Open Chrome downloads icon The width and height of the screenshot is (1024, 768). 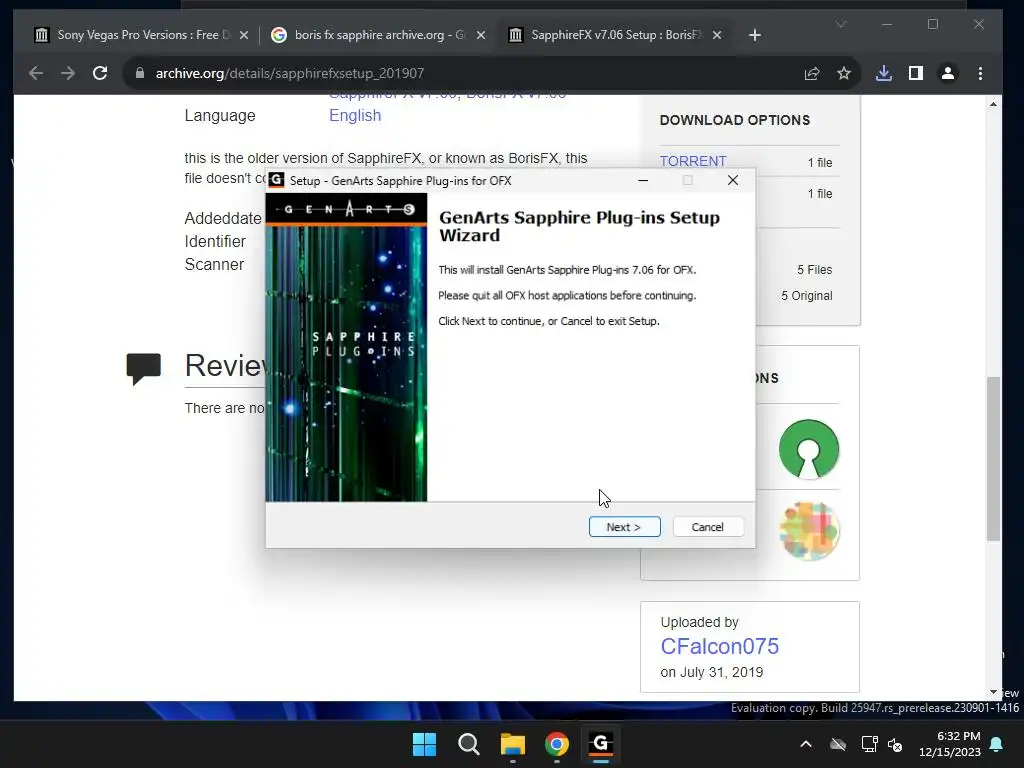tap(884, 73)
